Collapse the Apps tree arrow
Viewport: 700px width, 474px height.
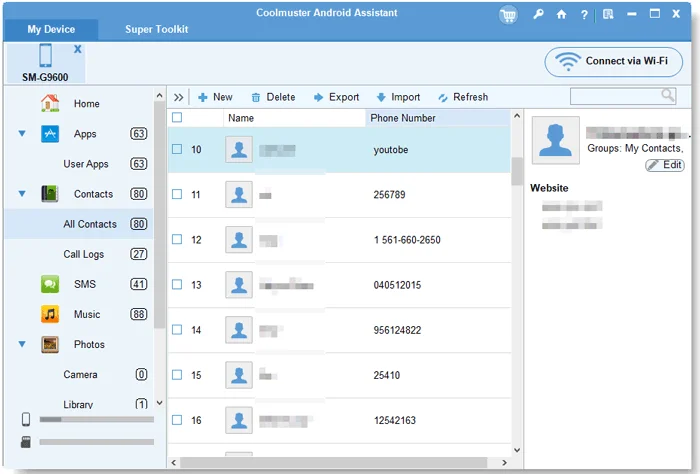[22, 133]
